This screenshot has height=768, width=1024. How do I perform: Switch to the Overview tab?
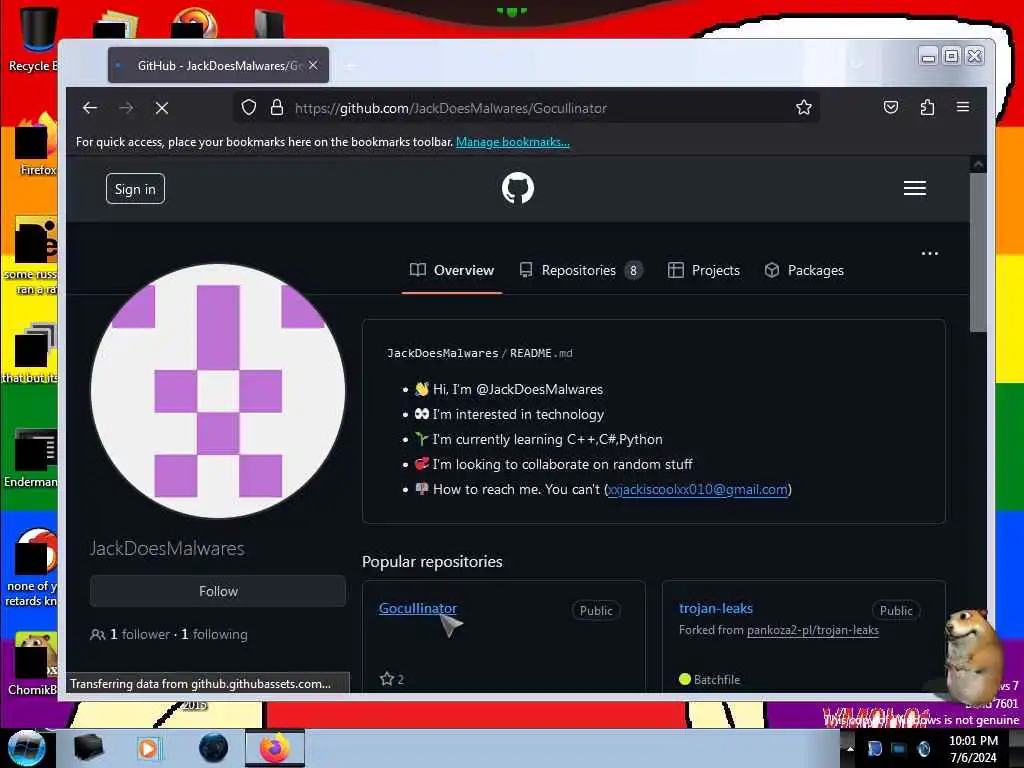[x=452, y=270]
